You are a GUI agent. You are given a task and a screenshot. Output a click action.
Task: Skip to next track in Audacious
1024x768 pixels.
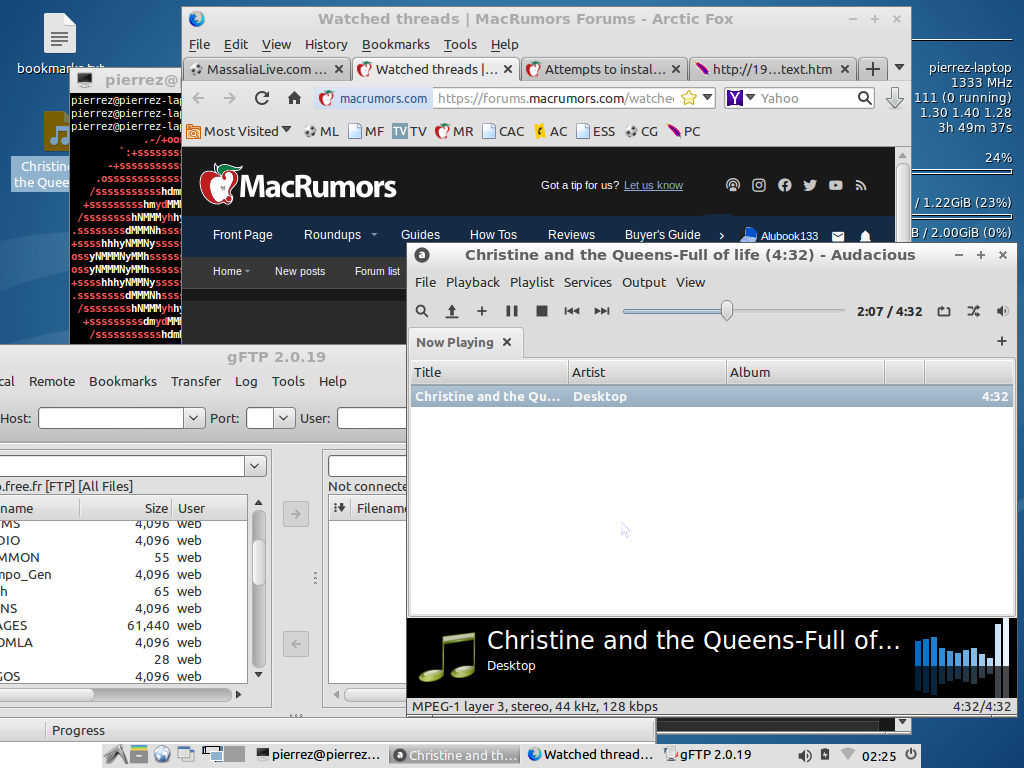[601, 311]
